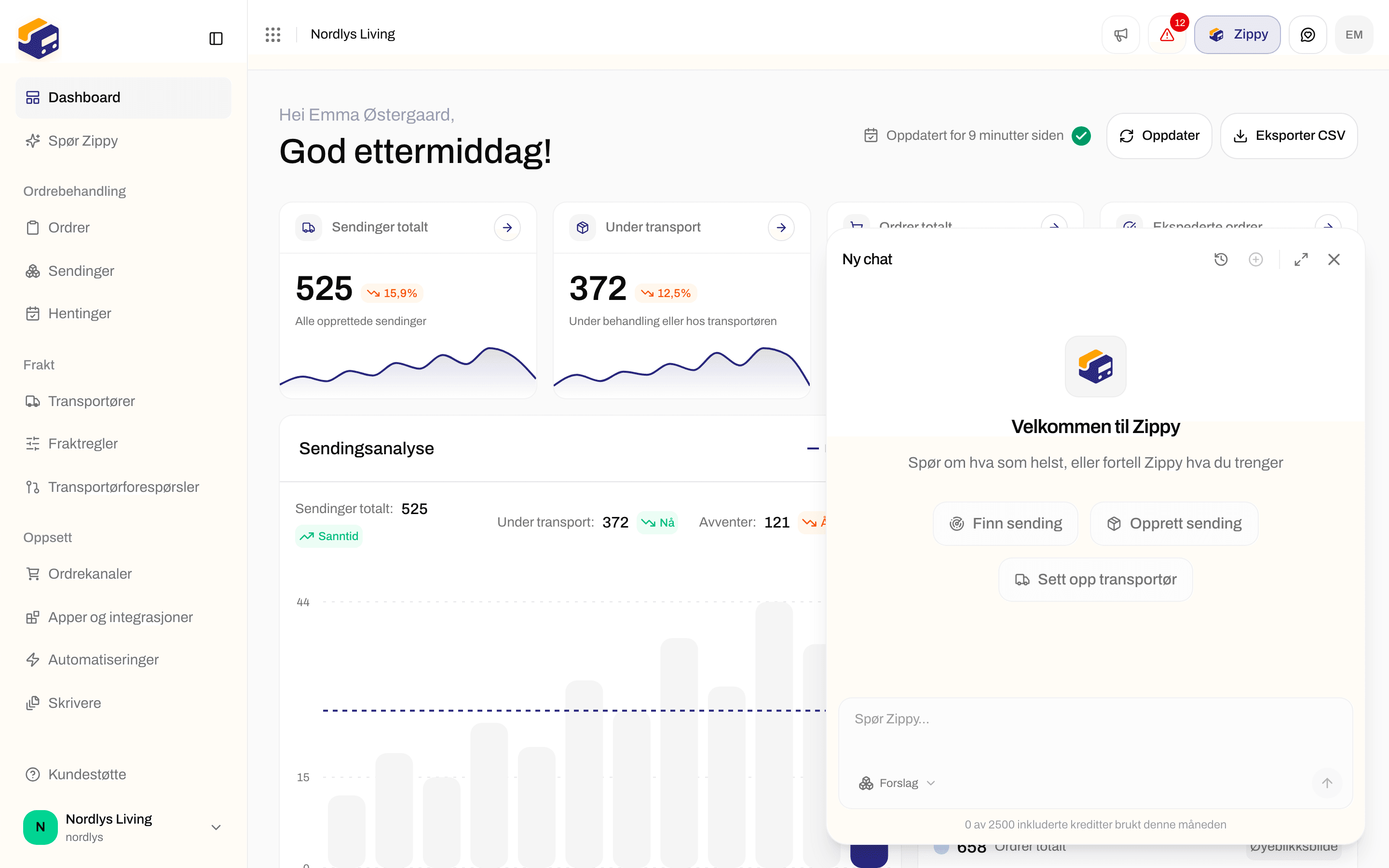The image size is (1389, 868).
Task: Expand the Zippy chat panel to fullscreen
Action: click(1301, 259)
